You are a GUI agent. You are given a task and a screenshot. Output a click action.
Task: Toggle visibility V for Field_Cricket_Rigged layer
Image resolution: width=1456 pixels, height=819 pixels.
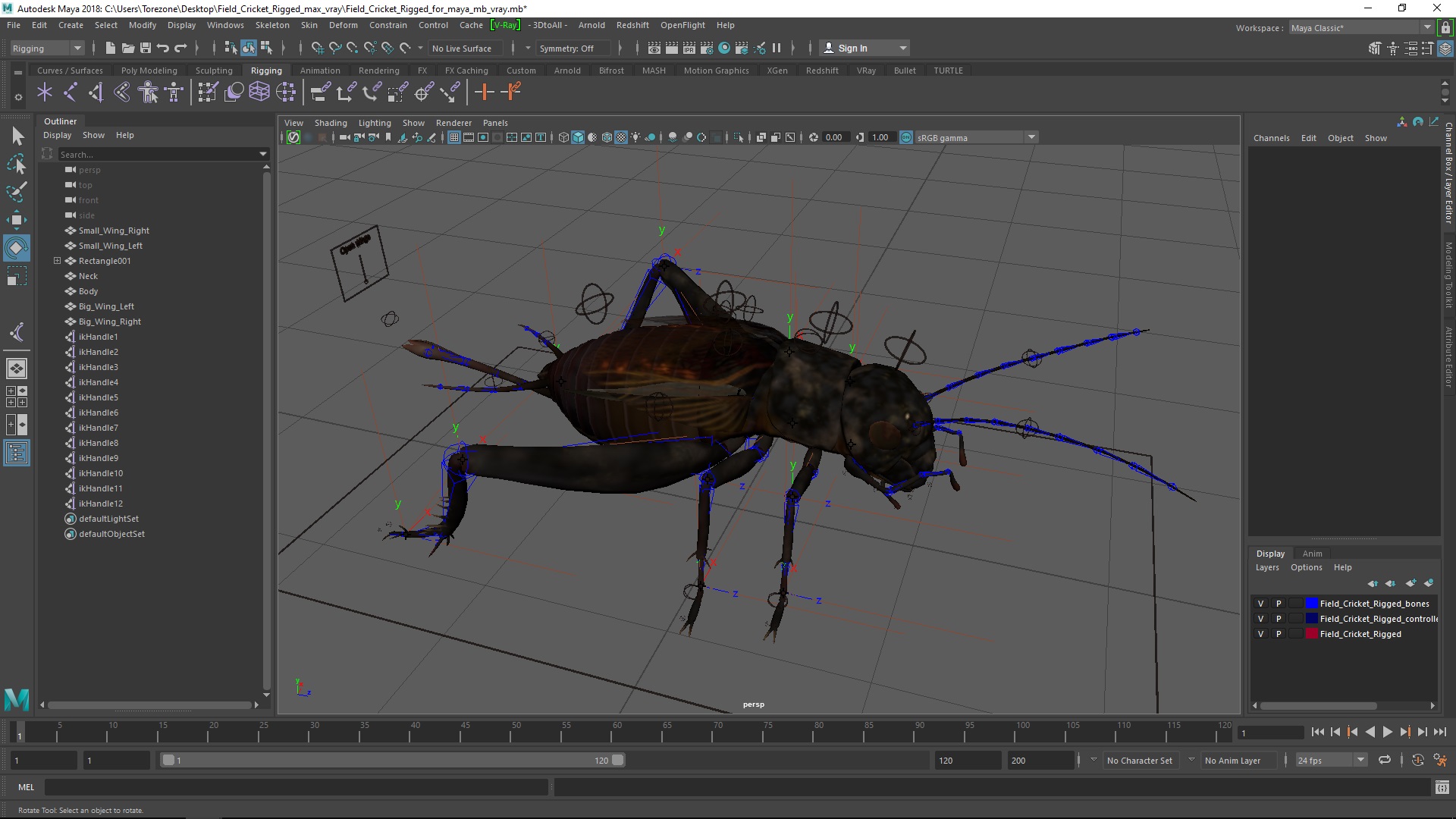pyautogui.click(x=1261, y=634)
